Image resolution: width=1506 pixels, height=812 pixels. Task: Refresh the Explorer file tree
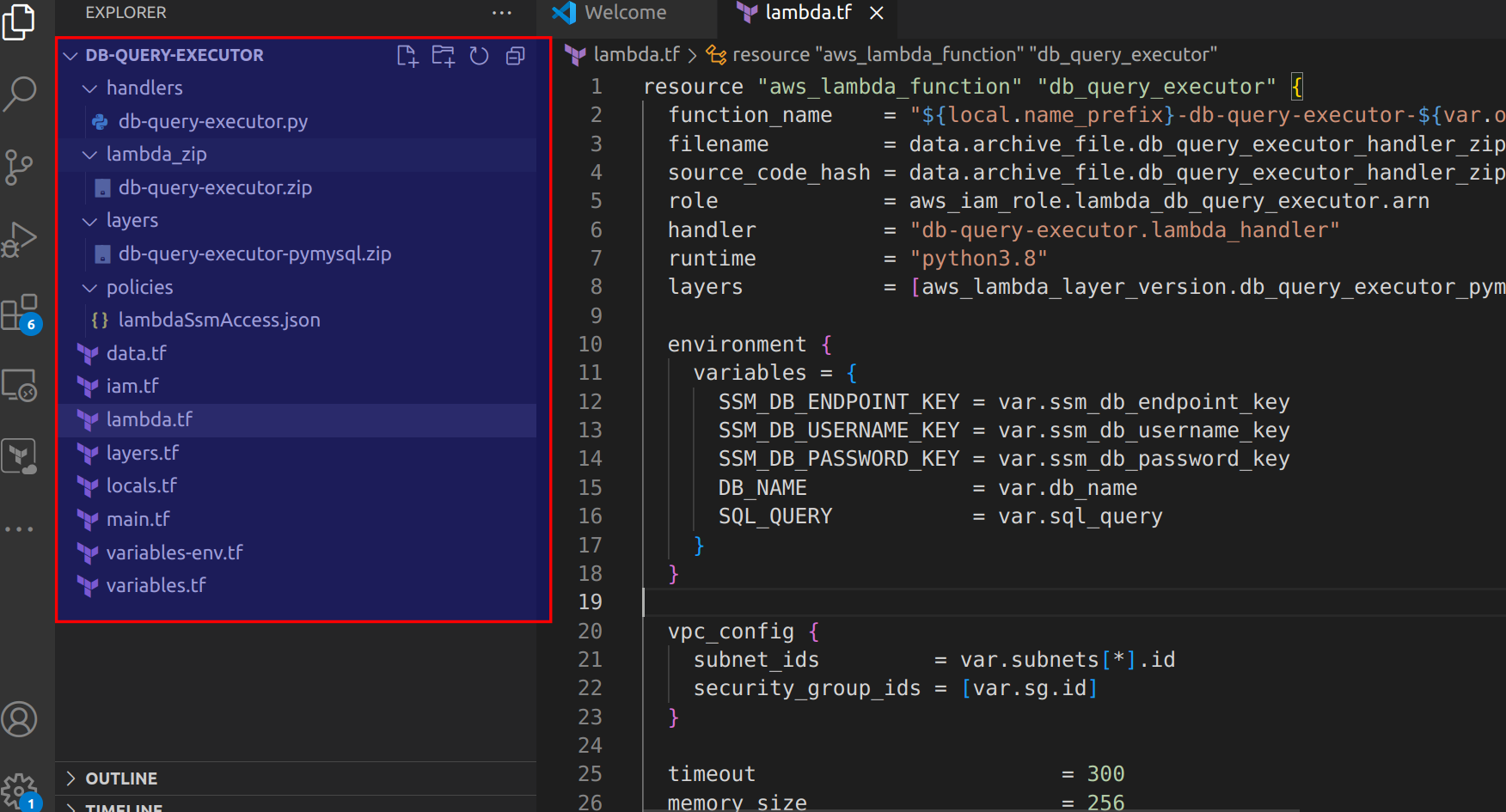click(480, 56)
